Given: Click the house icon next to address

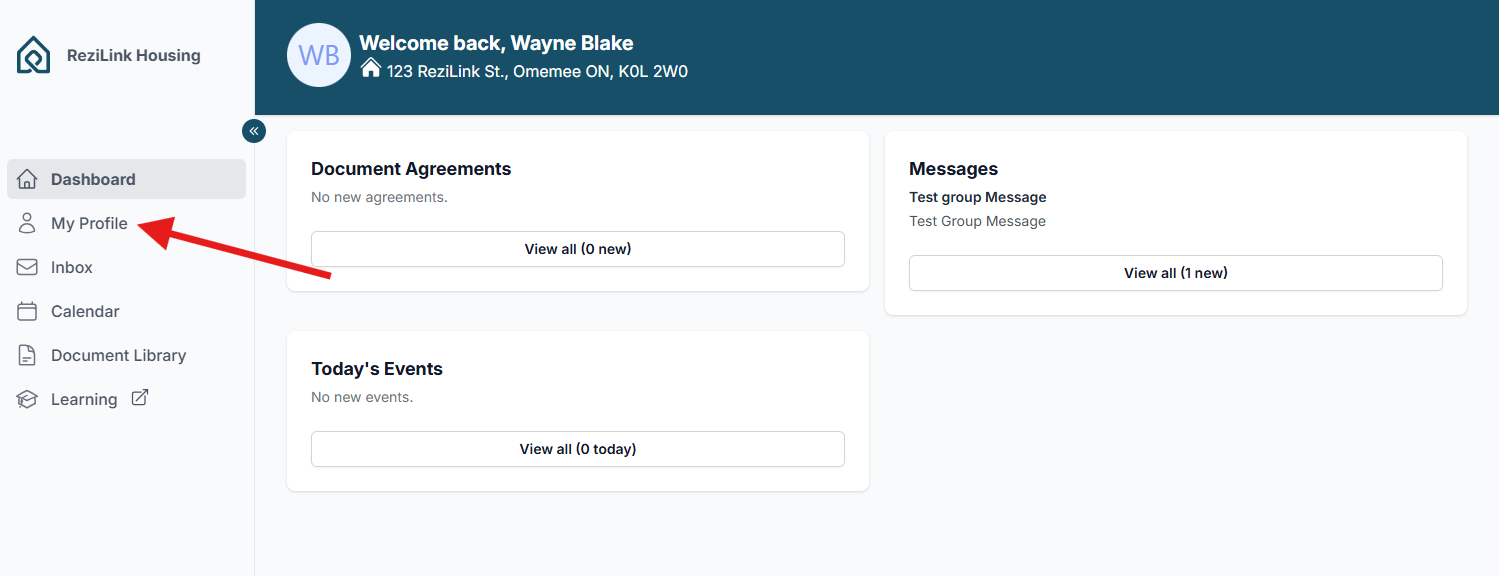Looking at the screenshot, I should click(x=371, y=68).
